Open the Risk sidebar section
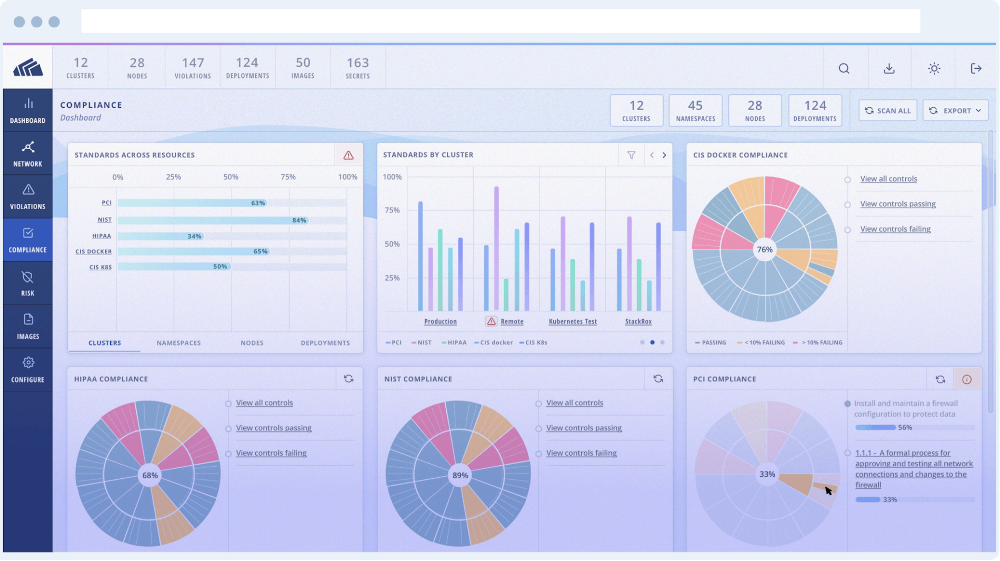Image resolution: width=1000 pixels, height=561 pixels. point(28,282)
